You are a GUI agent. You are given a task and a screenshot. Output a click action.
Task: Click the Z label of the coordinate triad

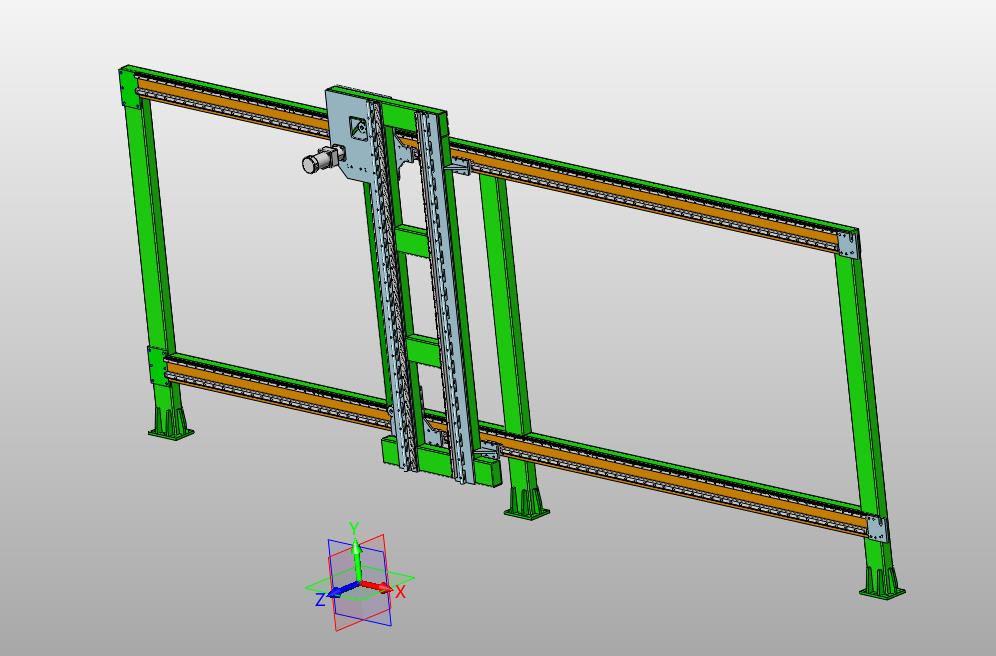[x=320, y=598]
